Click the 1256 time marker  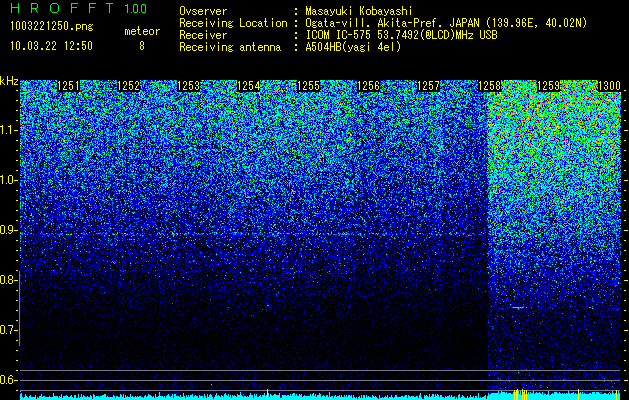(x=369, y=86)
